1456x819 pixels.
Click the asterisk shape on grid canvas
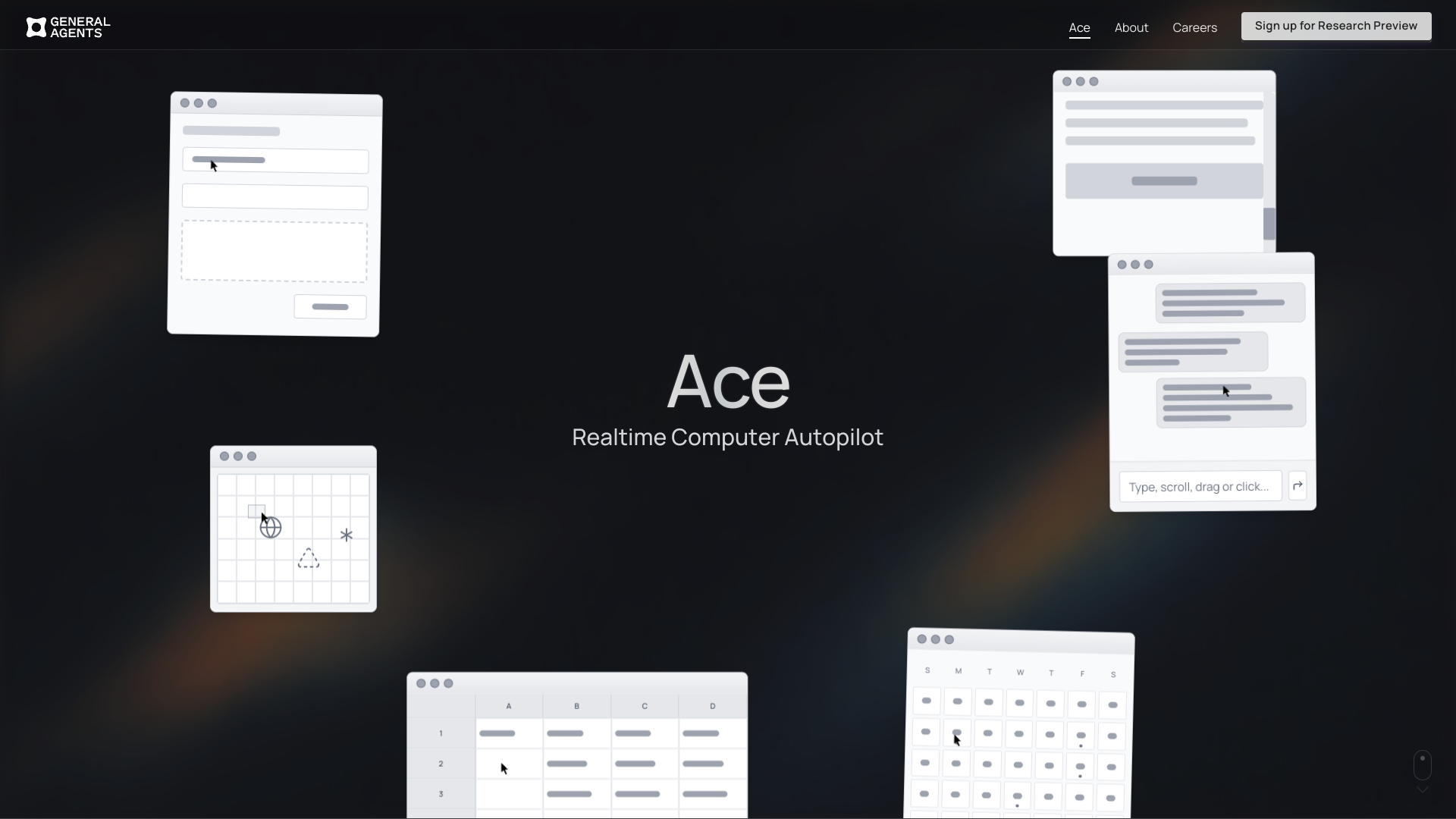(347, 535)
